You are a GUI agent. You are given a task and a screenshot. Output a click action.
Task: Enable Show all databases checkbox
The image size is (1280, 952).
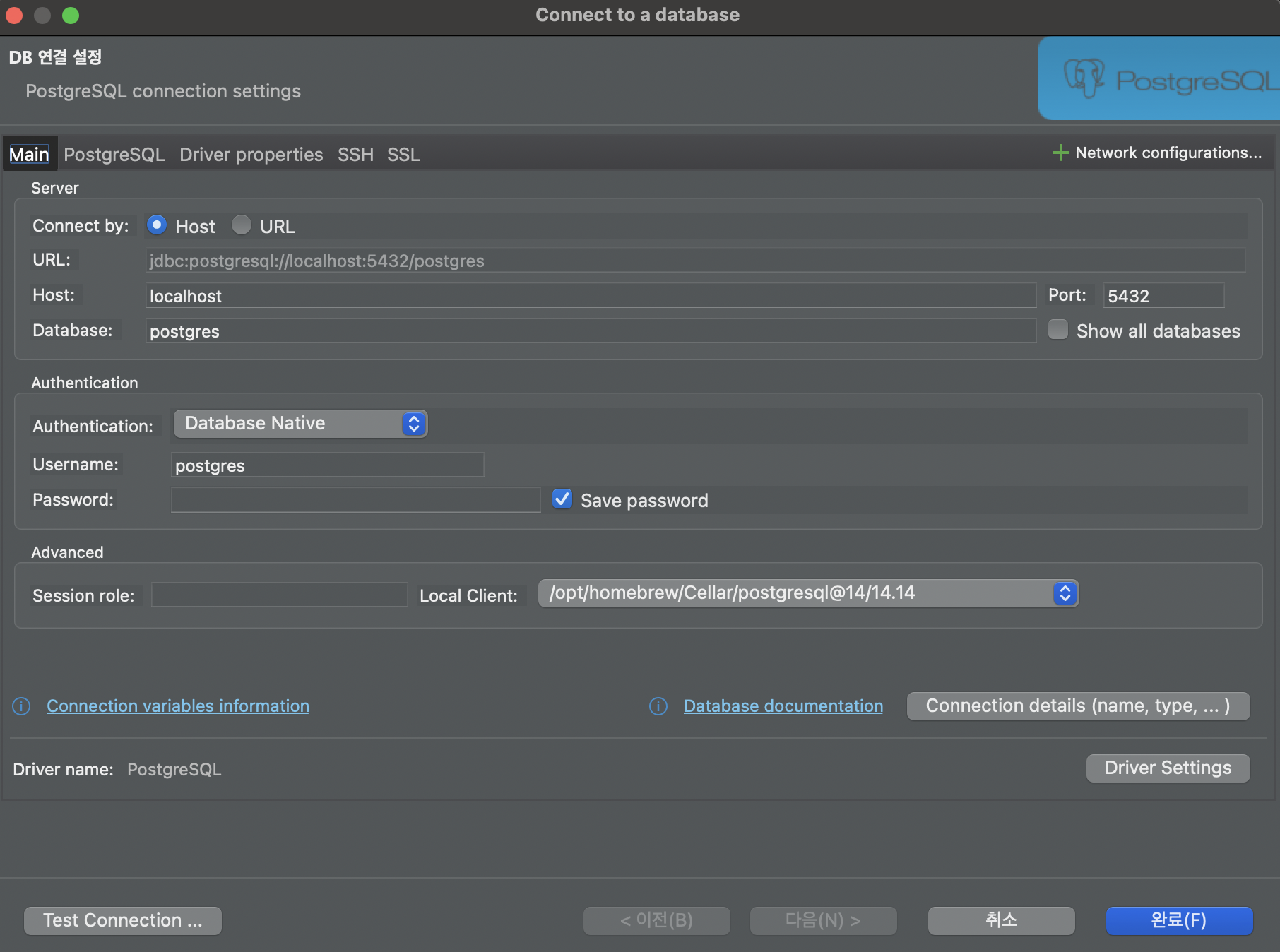pos(1057,330)
